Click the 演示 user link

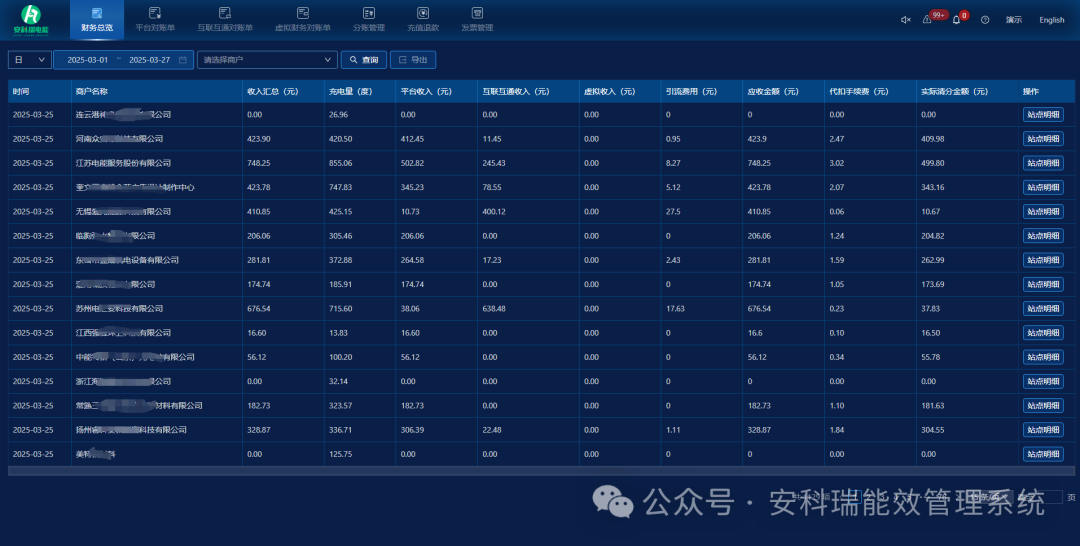[1013, 20]
